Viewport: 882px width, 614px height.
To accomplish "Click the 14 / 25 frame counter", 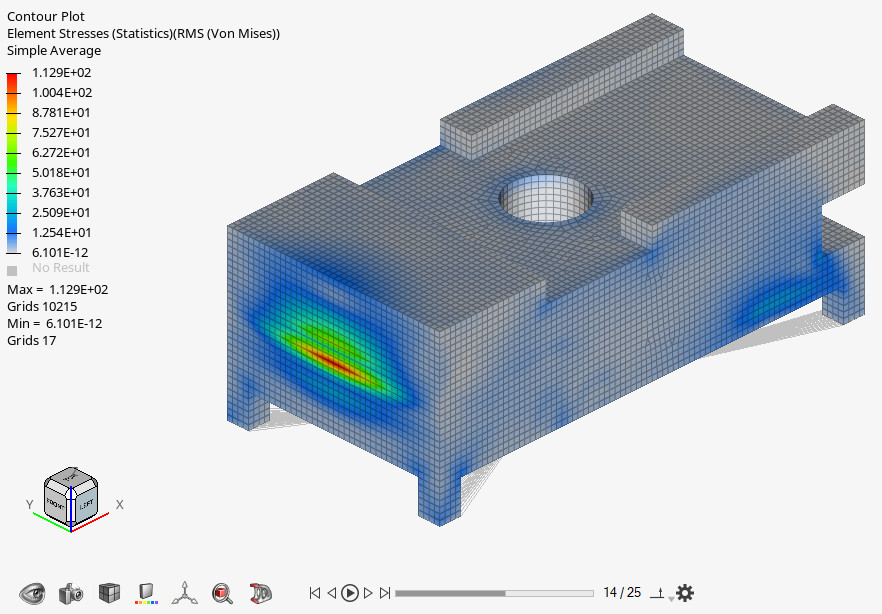I will point(621,593).
